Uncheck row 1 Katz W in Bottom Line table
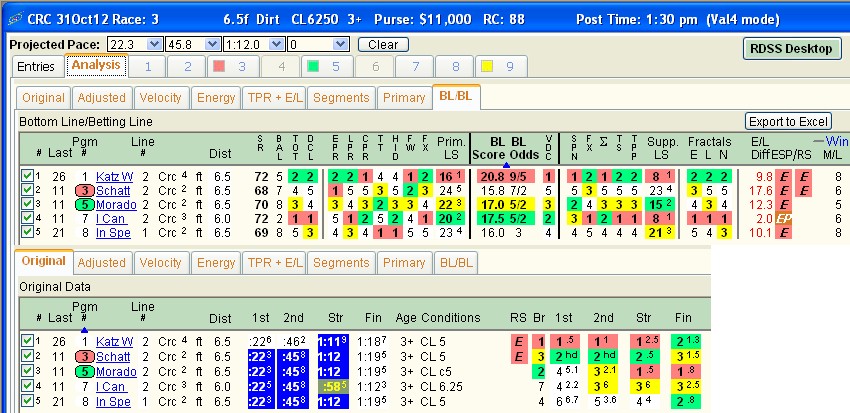 point(27,176)
